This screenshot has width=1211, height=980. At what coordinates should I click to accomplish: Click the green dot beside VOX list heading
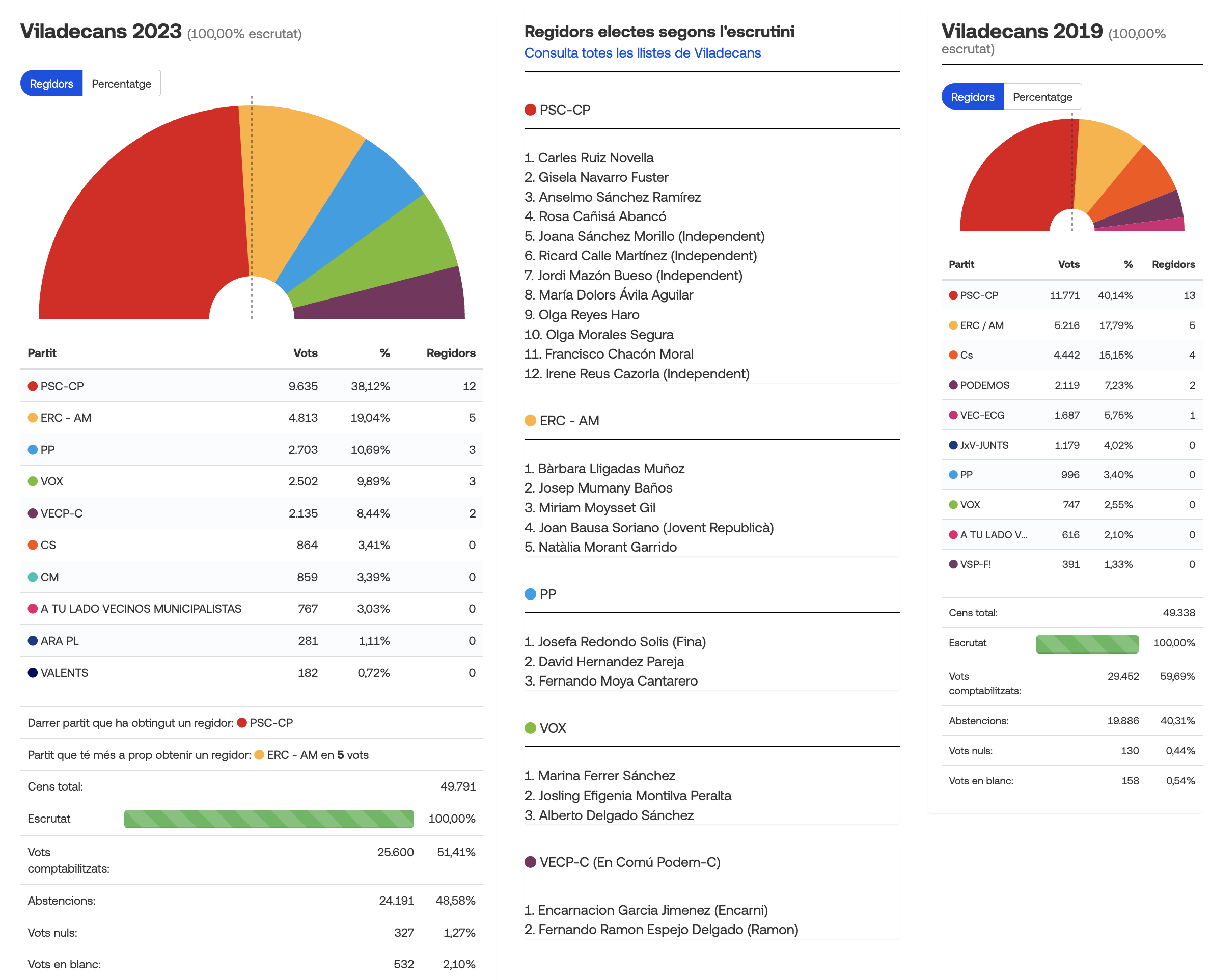click(x=530, y=728)
